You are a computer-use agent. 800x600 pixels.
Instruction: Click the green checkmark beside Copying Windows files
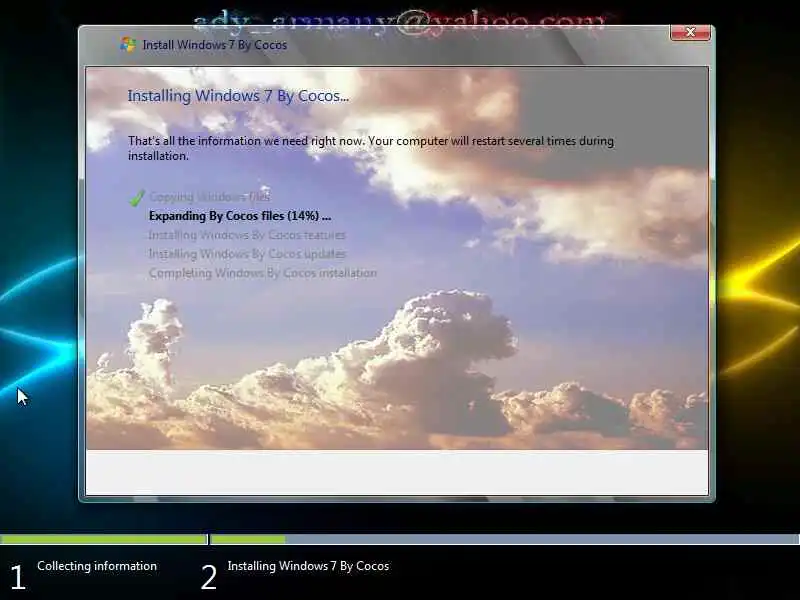point(137,198)
